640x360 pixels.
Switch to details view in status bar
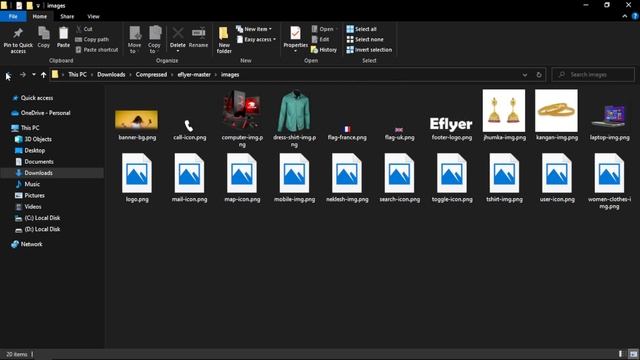point(621,354)
